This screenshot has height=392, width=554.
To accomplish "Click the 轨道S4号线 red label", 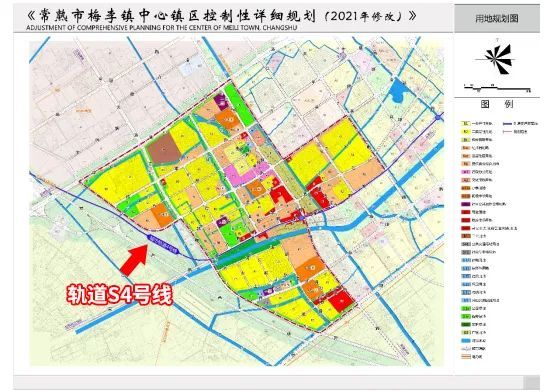I will (x=120, y=295).
